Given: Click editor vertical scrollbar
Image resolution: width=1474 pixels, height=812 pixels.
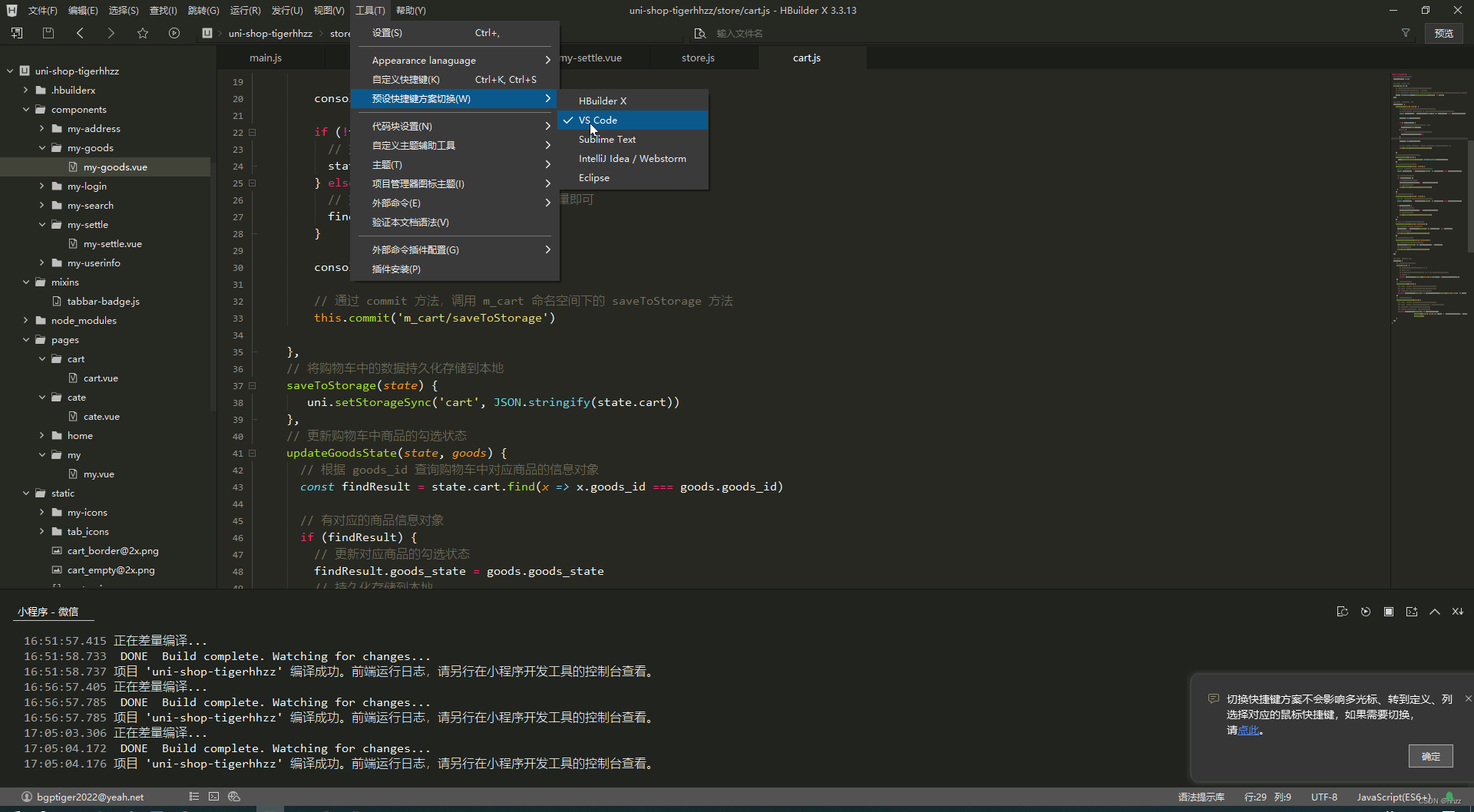Looking at the screenshot, I should [x=1470, y=196].
